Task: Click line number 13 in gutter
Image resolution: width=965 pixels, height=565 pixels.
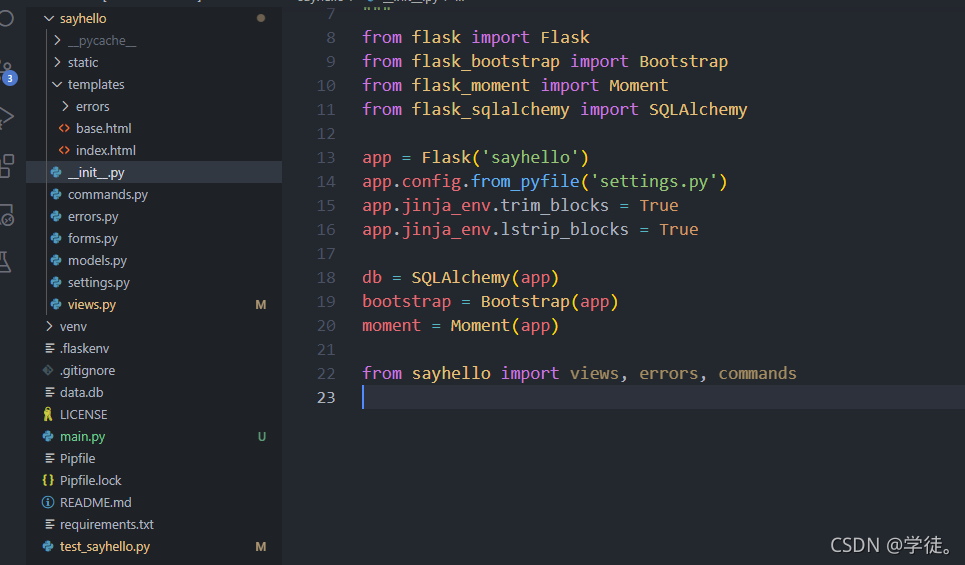Action: click(x=326, y=158)
